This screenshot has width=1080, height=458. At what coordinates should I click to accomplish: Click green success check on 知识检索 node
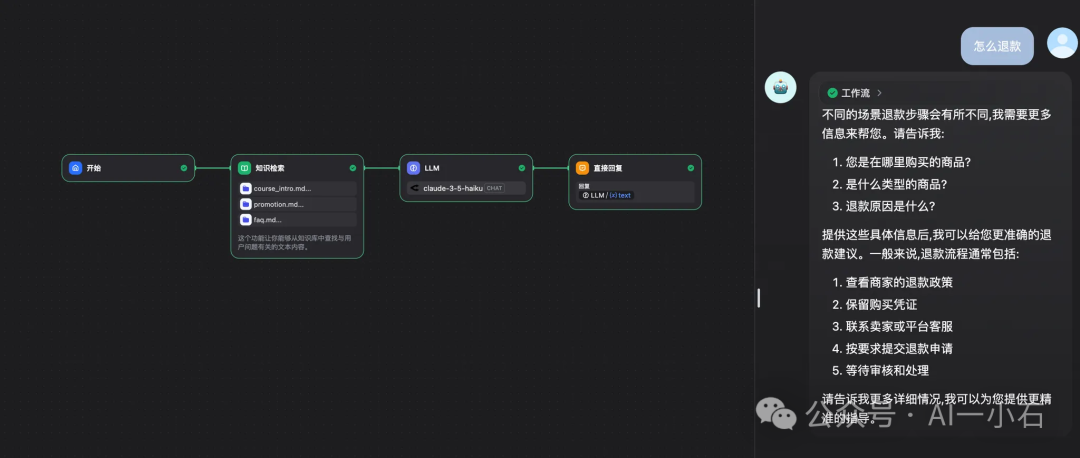[x=353, y=167]
